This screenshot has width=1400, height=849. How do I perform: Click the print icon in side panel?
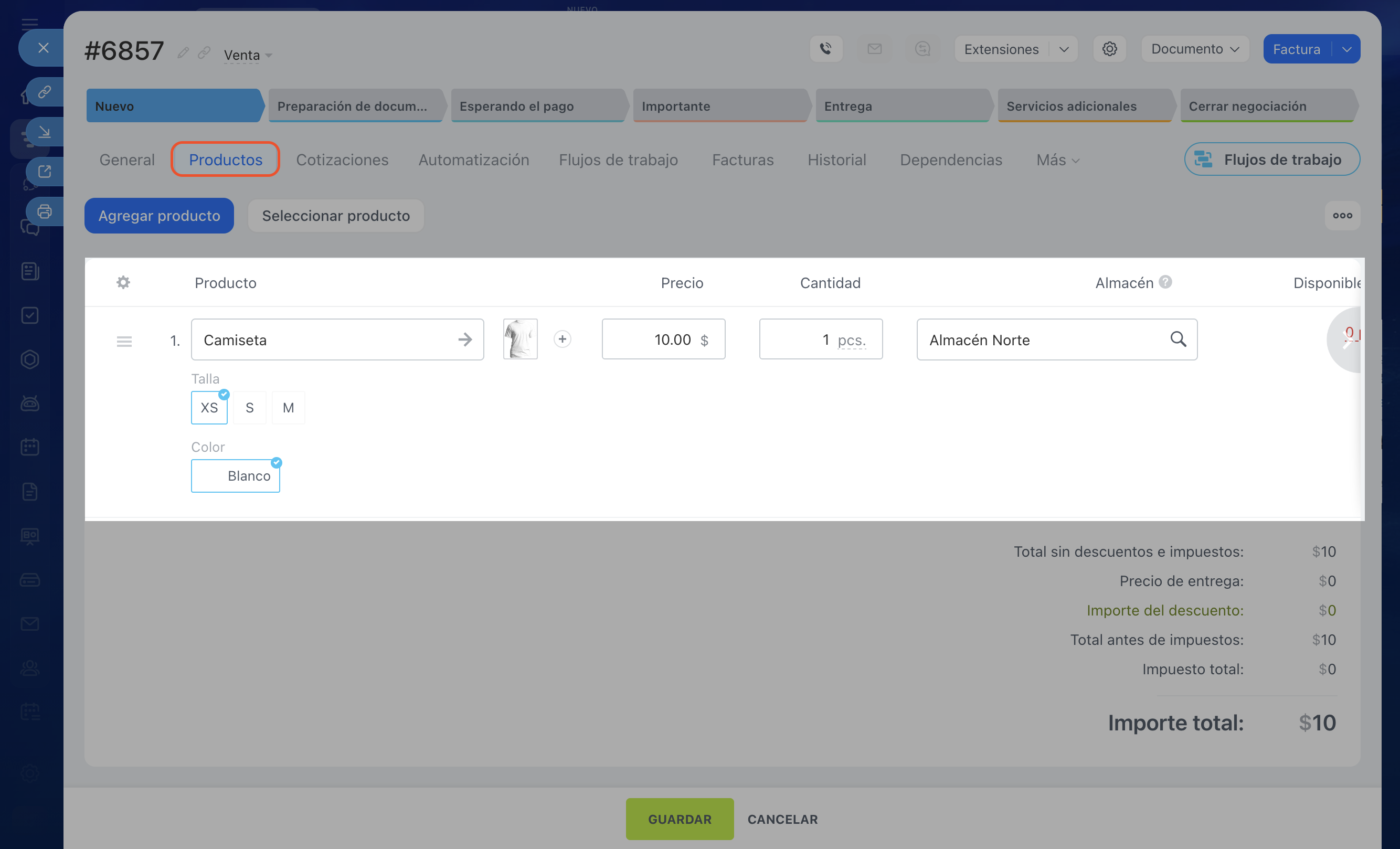point(44,212)
